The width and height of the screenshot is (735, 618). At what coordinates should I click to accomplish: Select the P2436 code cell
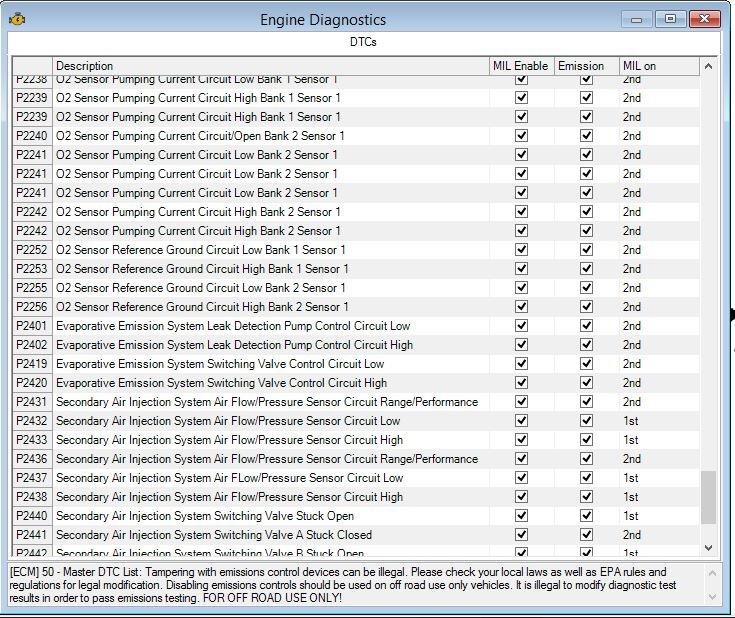point(32,459)
